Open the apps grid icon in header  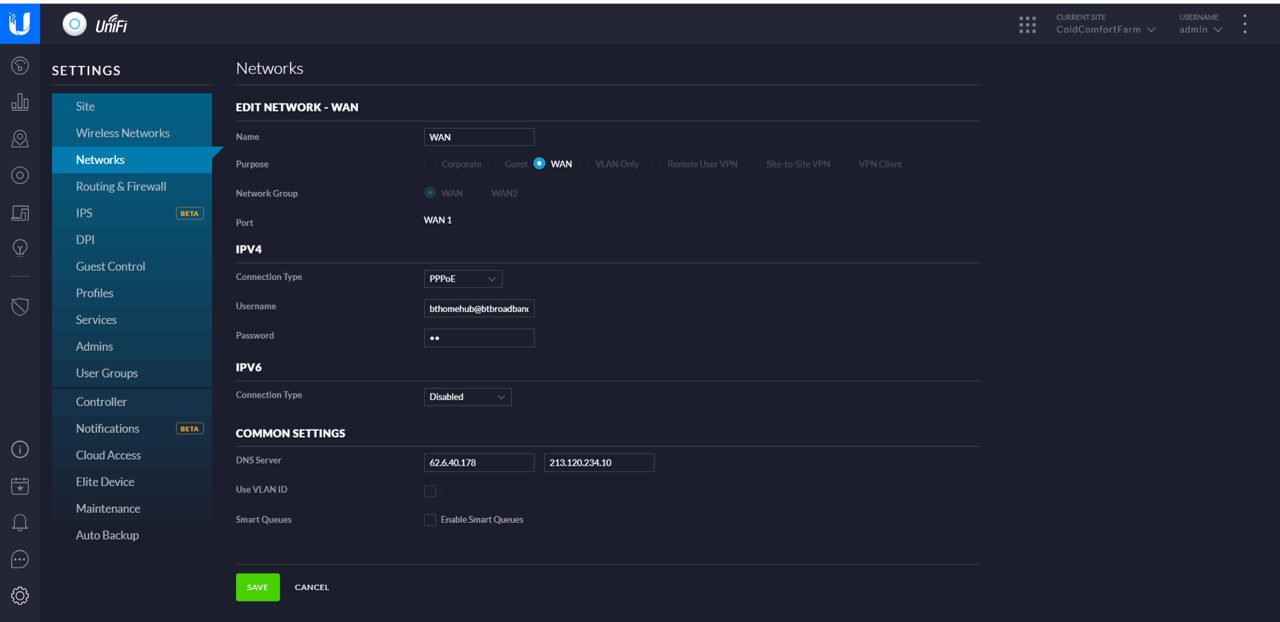click(x=1027, y=25)
